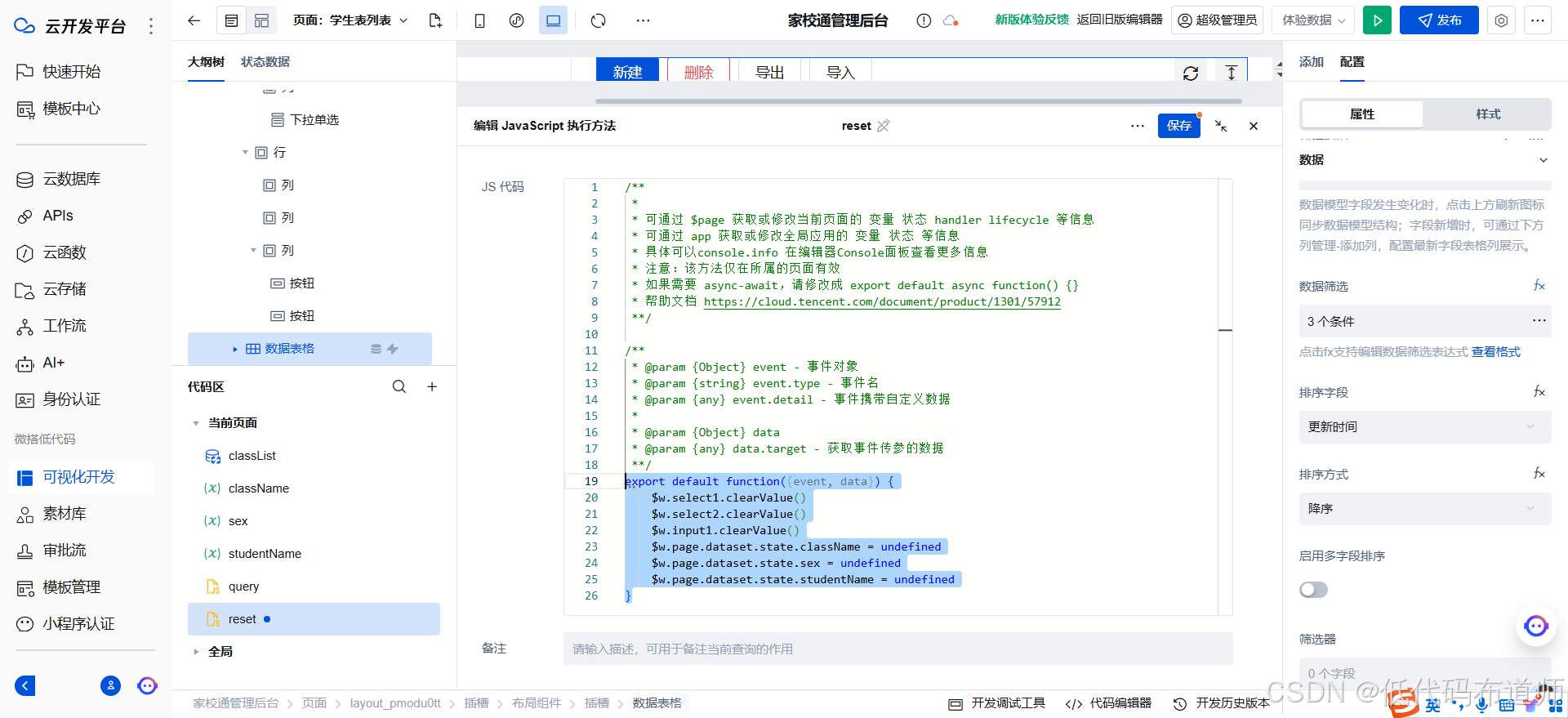Viewport: 1568px width, 718px height.
Task: Open the experience data dropdown
Action: (x=1313, y=20)
